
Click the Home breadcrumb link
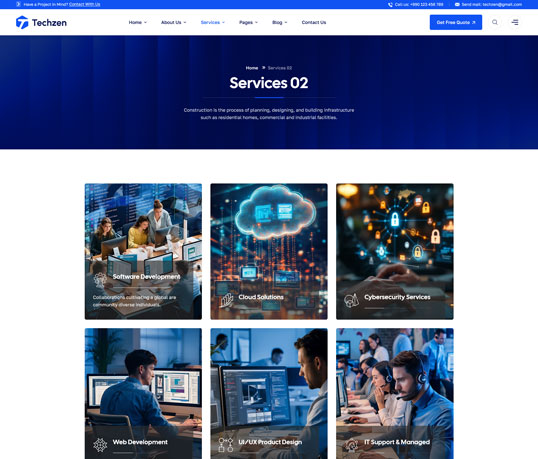coord(252,68)
